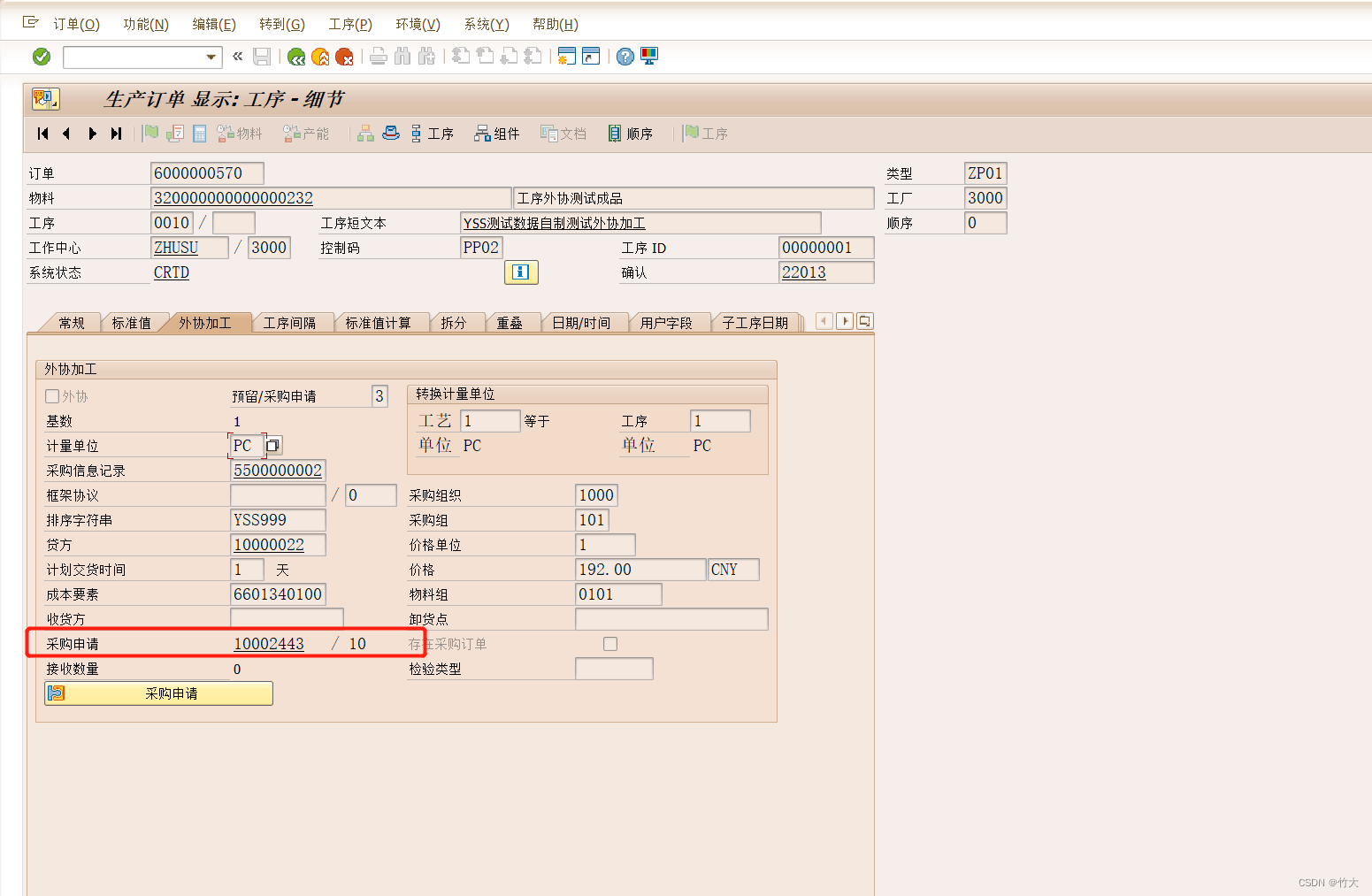Open the Help question mark icon
The height and width of the screenshot is (896, 1372).
tap(625, 57)
